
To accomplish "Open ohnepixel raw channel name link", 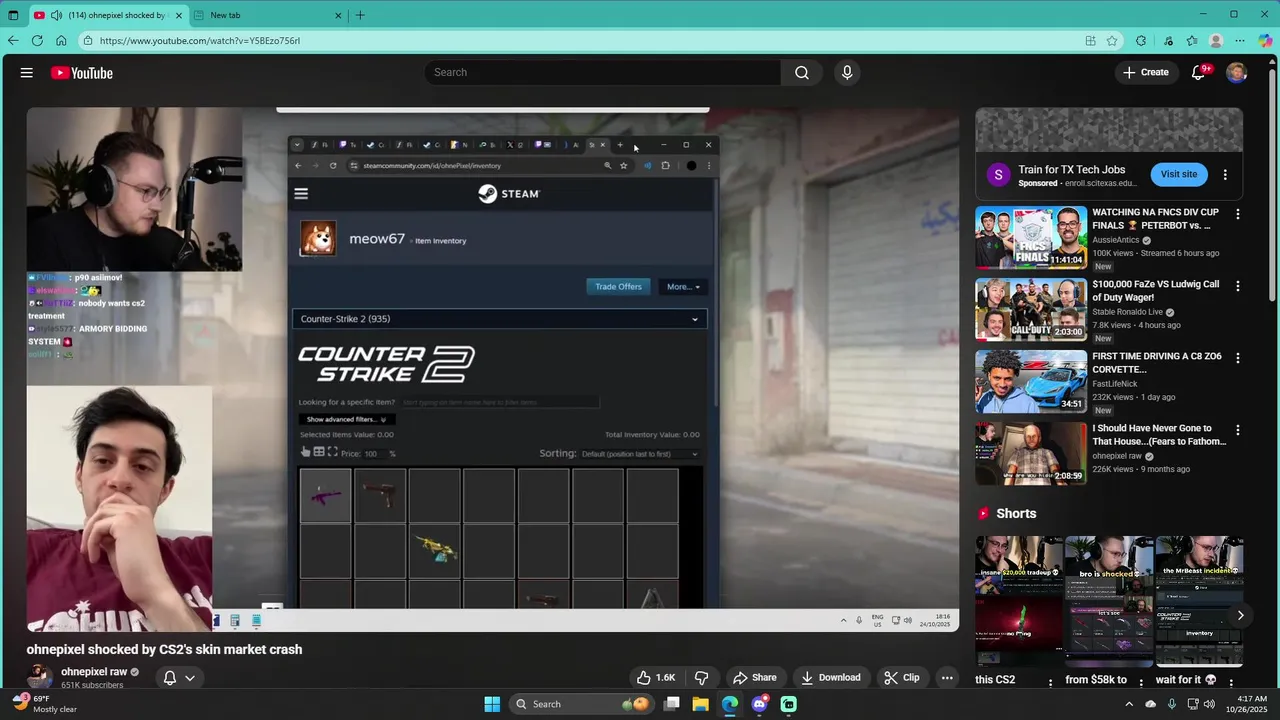I will pos(94,672).
